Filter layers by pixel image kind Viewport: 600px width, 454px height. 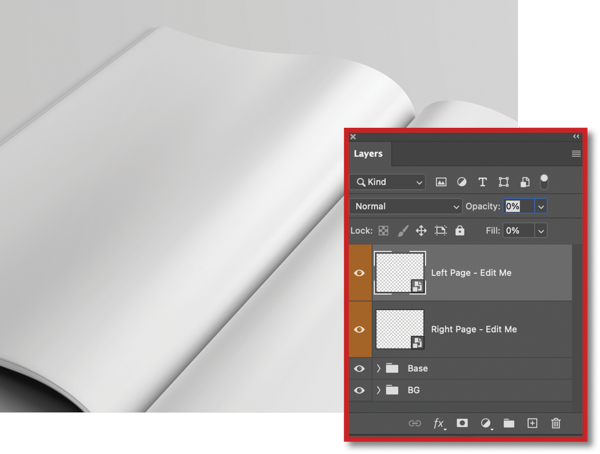(x=441, y=182)
